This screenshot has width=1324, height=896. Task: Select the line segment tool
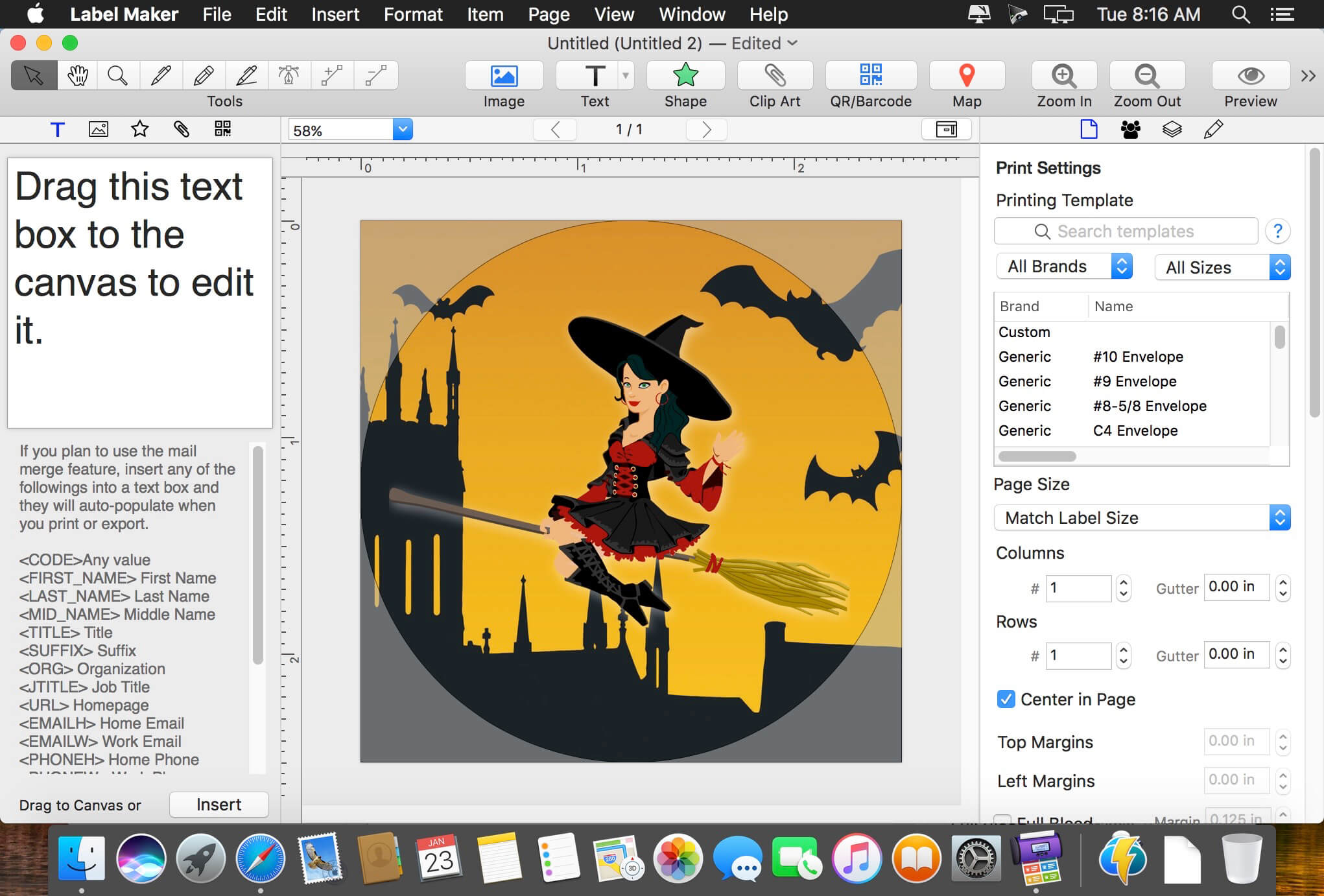(375, 76)
